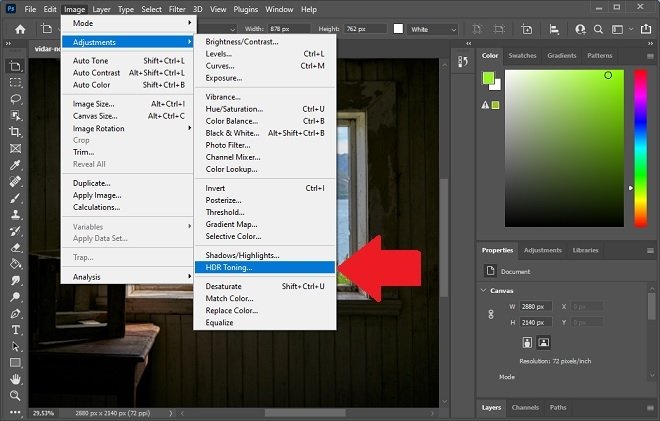Select the Artboard tool in toolbar
Viewport: 660px width, 421px height.
(15, 66)
